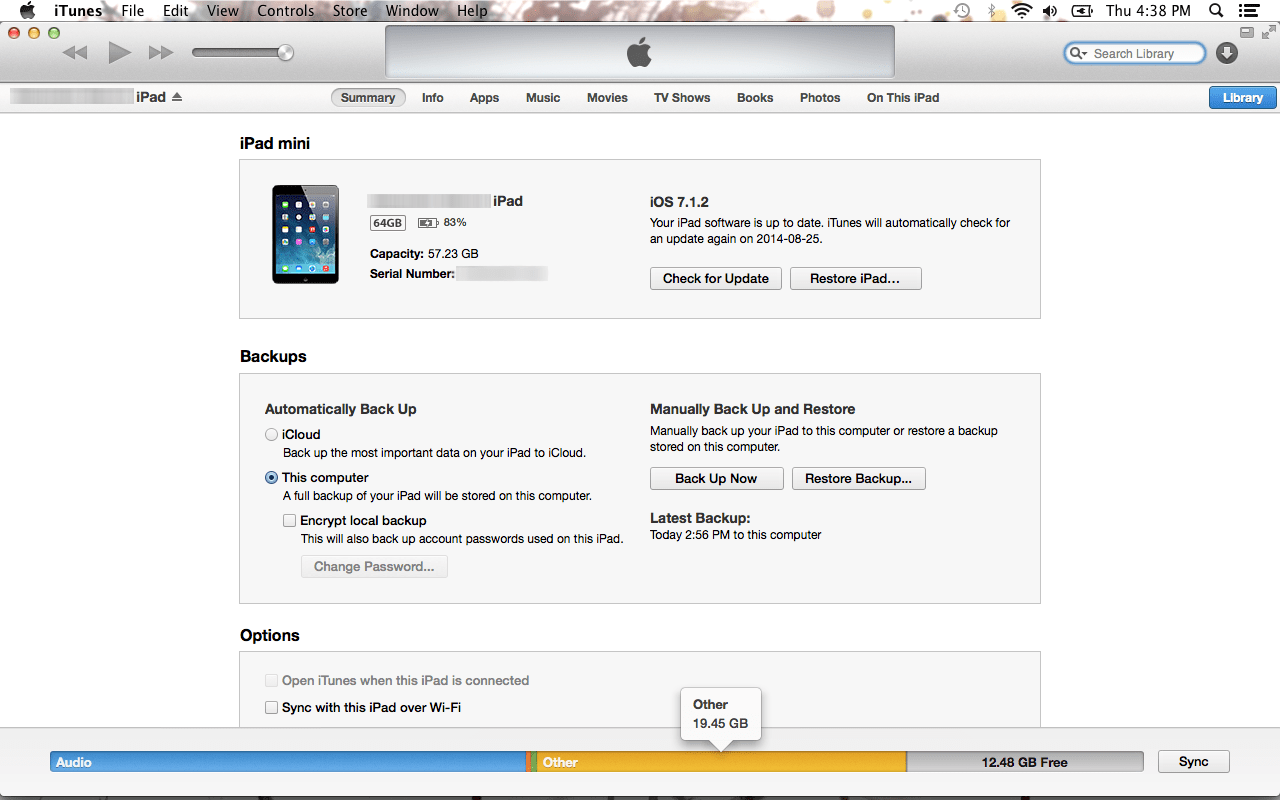Click Back Up Now
Viewport: 1280px width, 800px height.
[716, 478]
